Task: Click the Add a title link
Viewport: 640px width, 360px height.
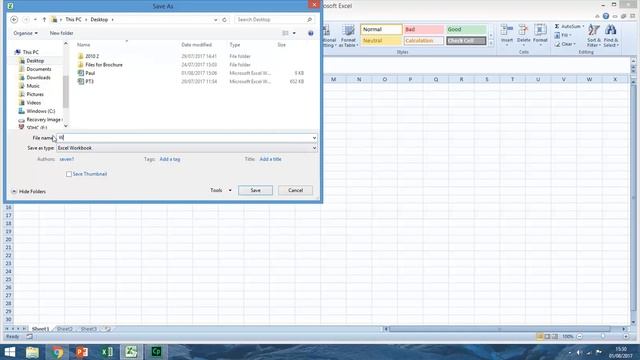Action: coord(271,159)
